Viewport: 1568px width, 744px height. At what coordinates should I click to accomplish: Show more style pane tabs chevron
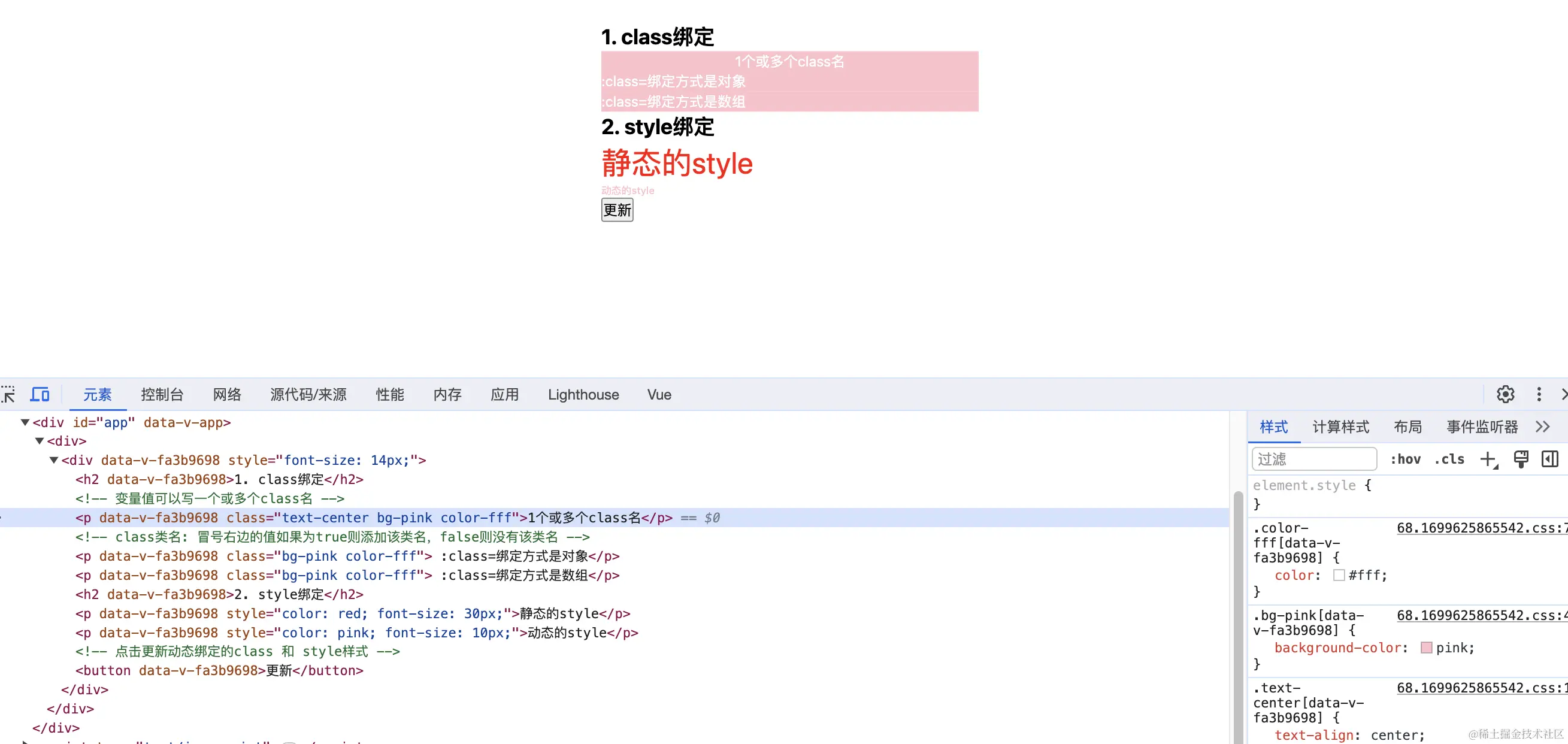[1542, 427]
